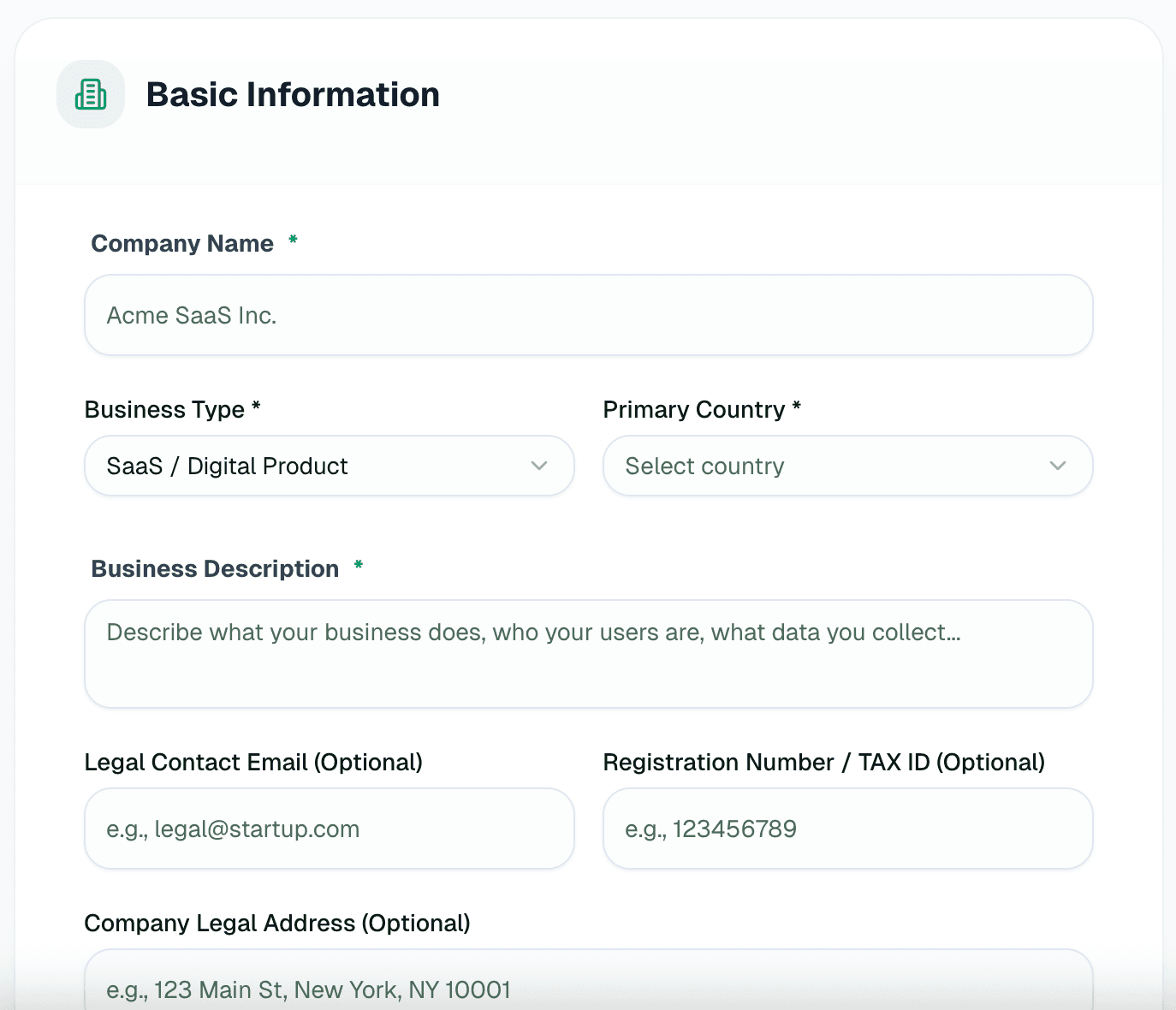Viewport: 1176px width, 1010px height.
Task: Click the Legal Contact Email (Optional) label
Action: click(x=253, y=762)
